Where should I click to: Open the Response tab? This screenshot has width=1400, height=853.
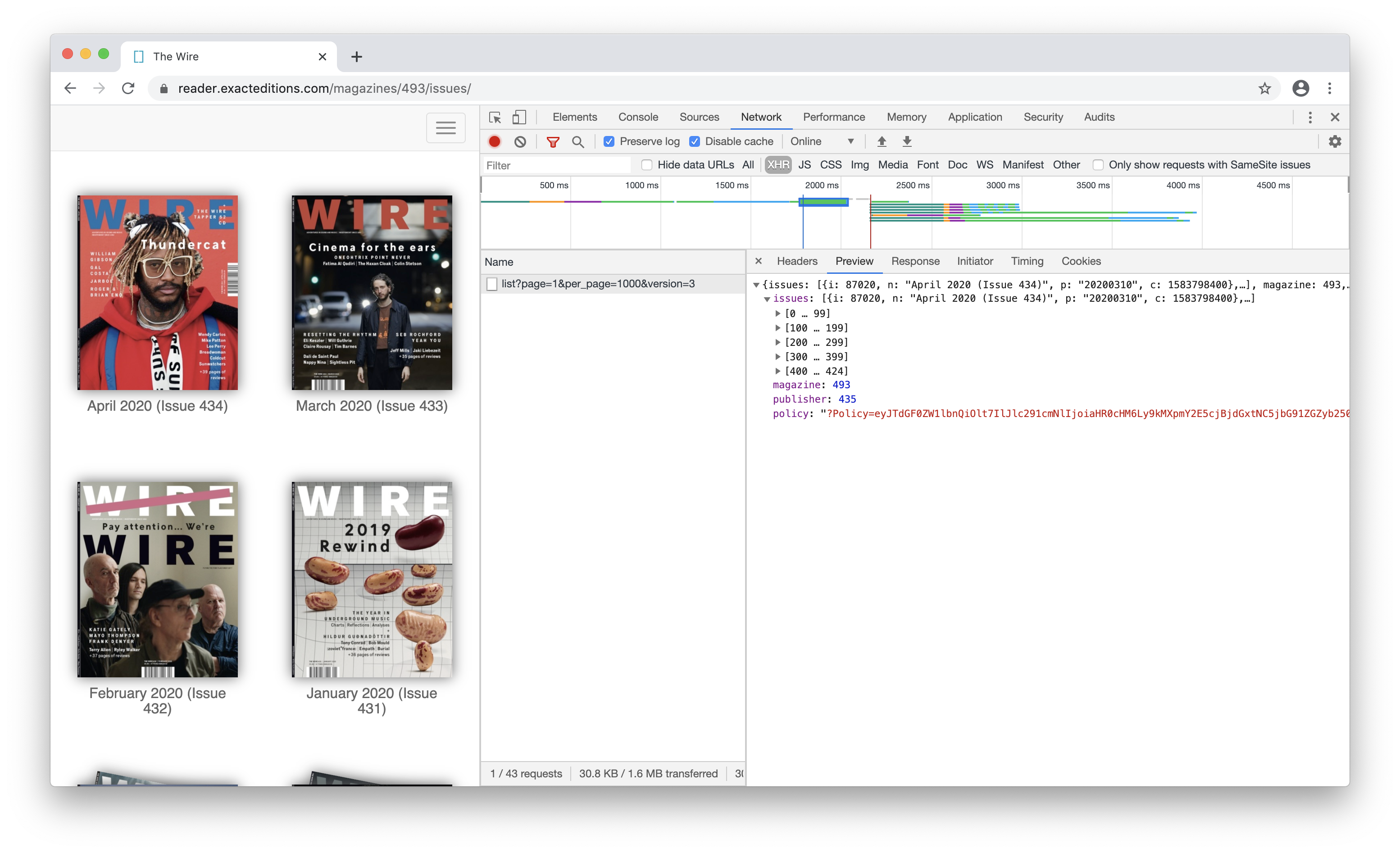[915, 261]
